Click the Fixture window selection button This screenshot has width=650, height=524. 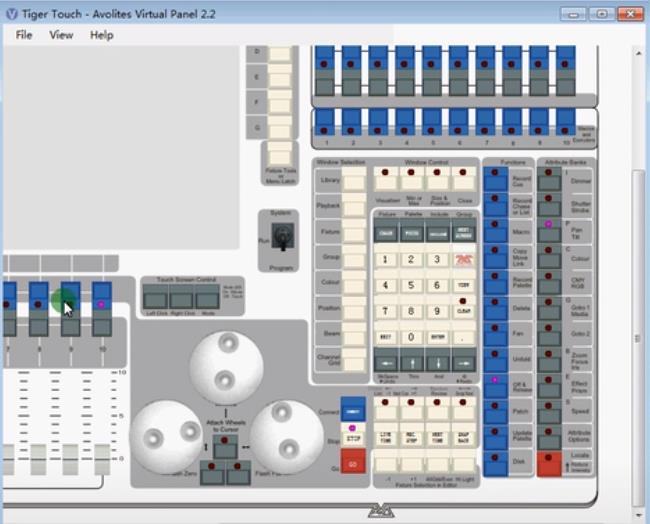(x=354, y=230)
